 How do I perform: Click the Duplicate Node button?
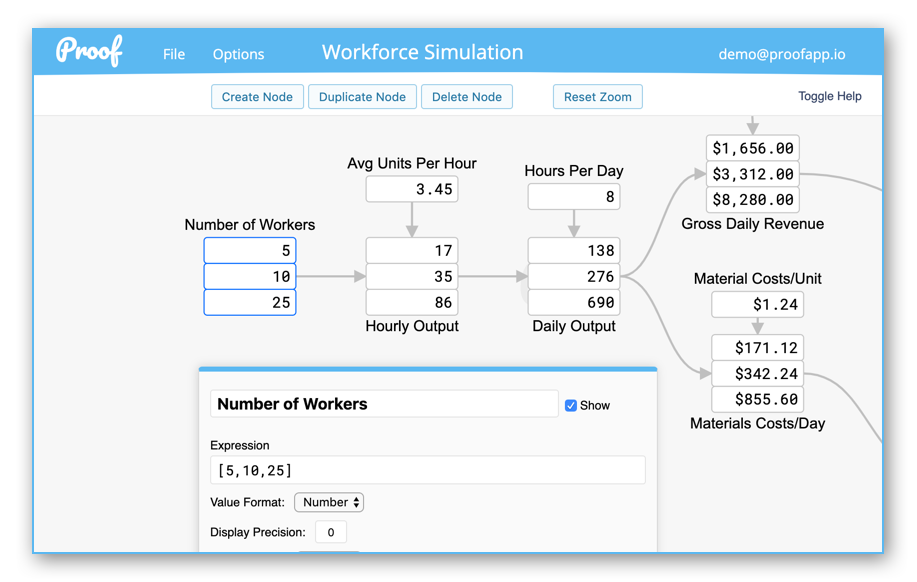362,97
